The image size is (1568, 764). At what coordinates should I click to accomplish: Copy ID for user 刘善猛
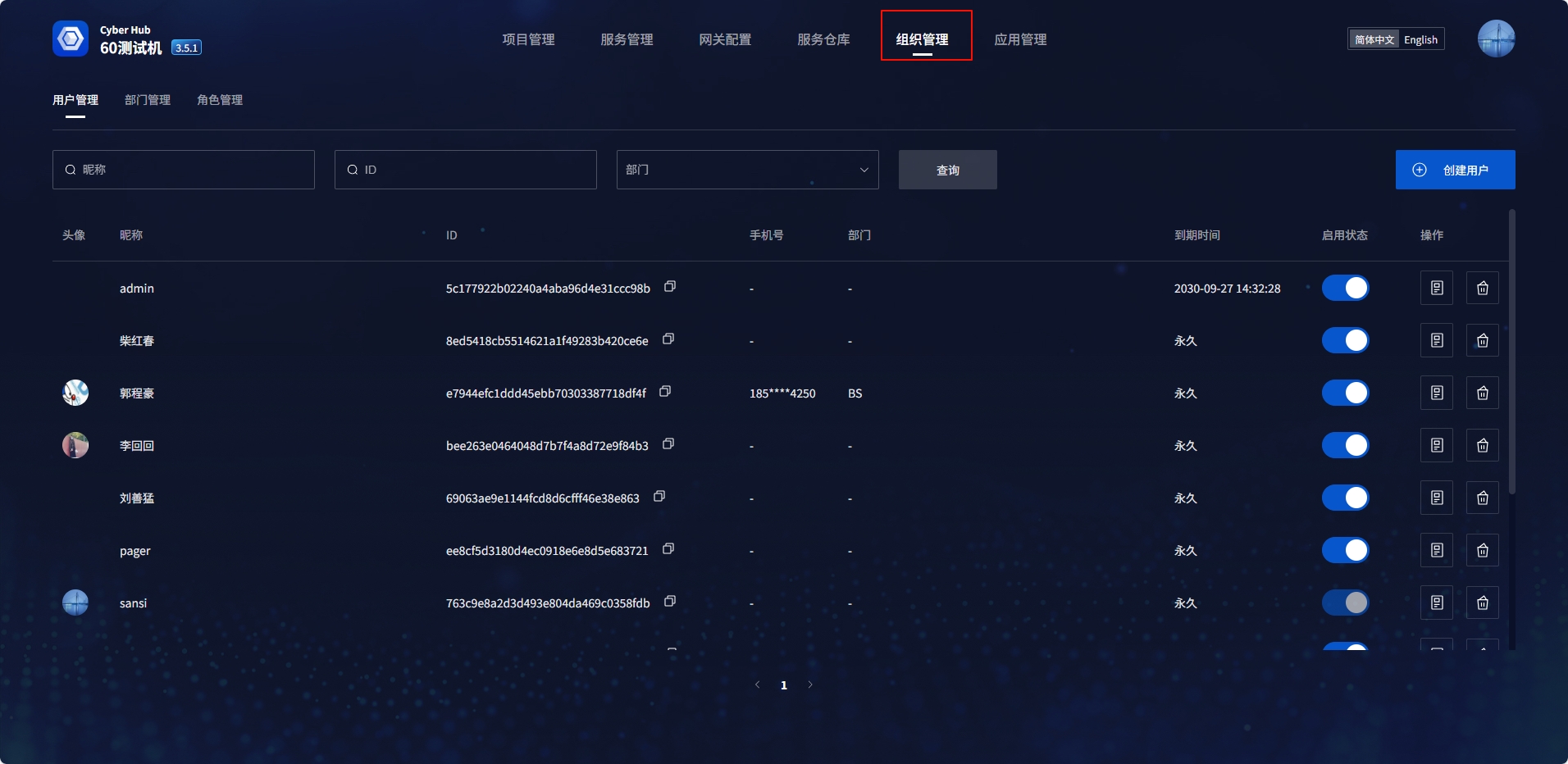(x=659, y=497)
